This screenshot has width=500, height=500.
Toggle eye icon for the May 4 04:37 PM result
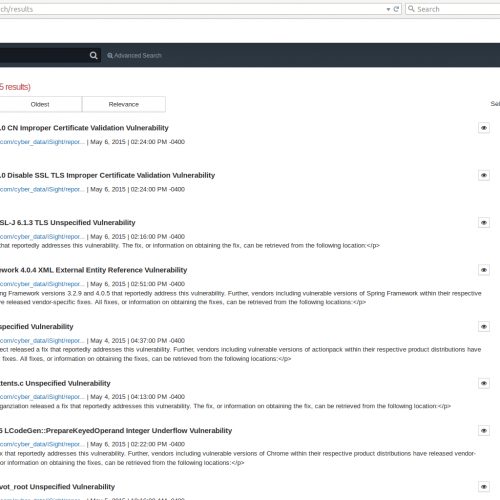[x=484, y=327]
